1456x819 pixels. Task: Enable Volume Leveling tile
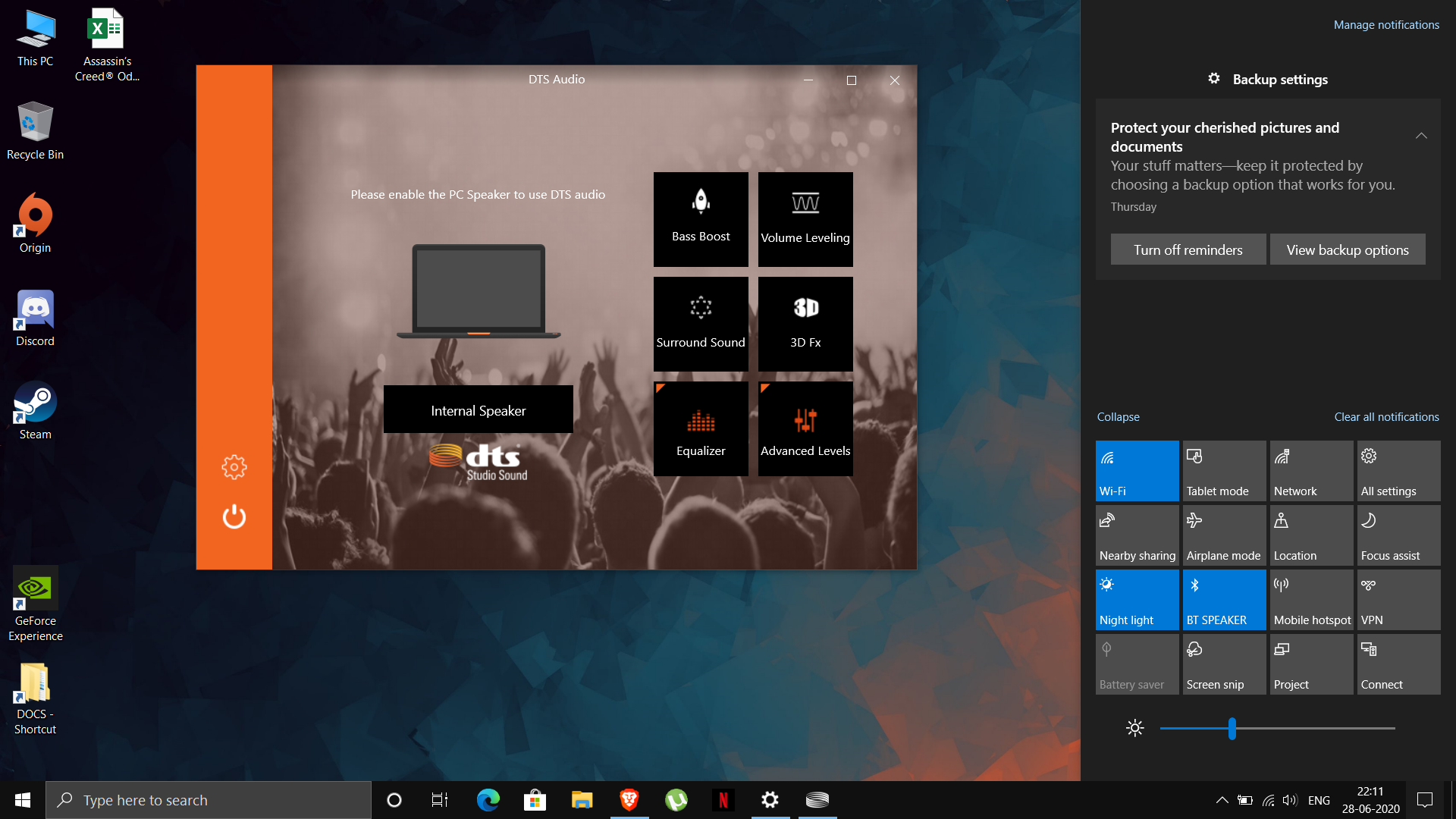click(805, 219)
